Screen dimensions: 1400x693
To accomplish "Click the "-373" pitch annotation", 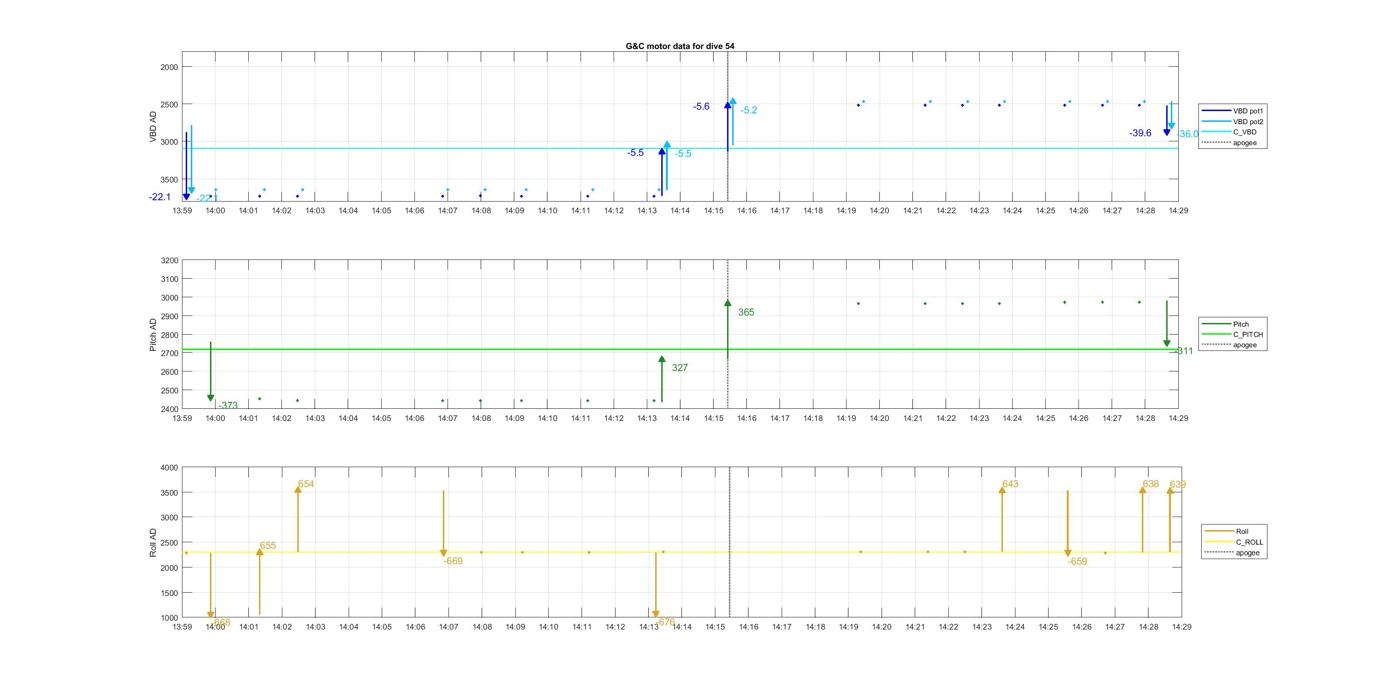I will (x=228, y=405).
